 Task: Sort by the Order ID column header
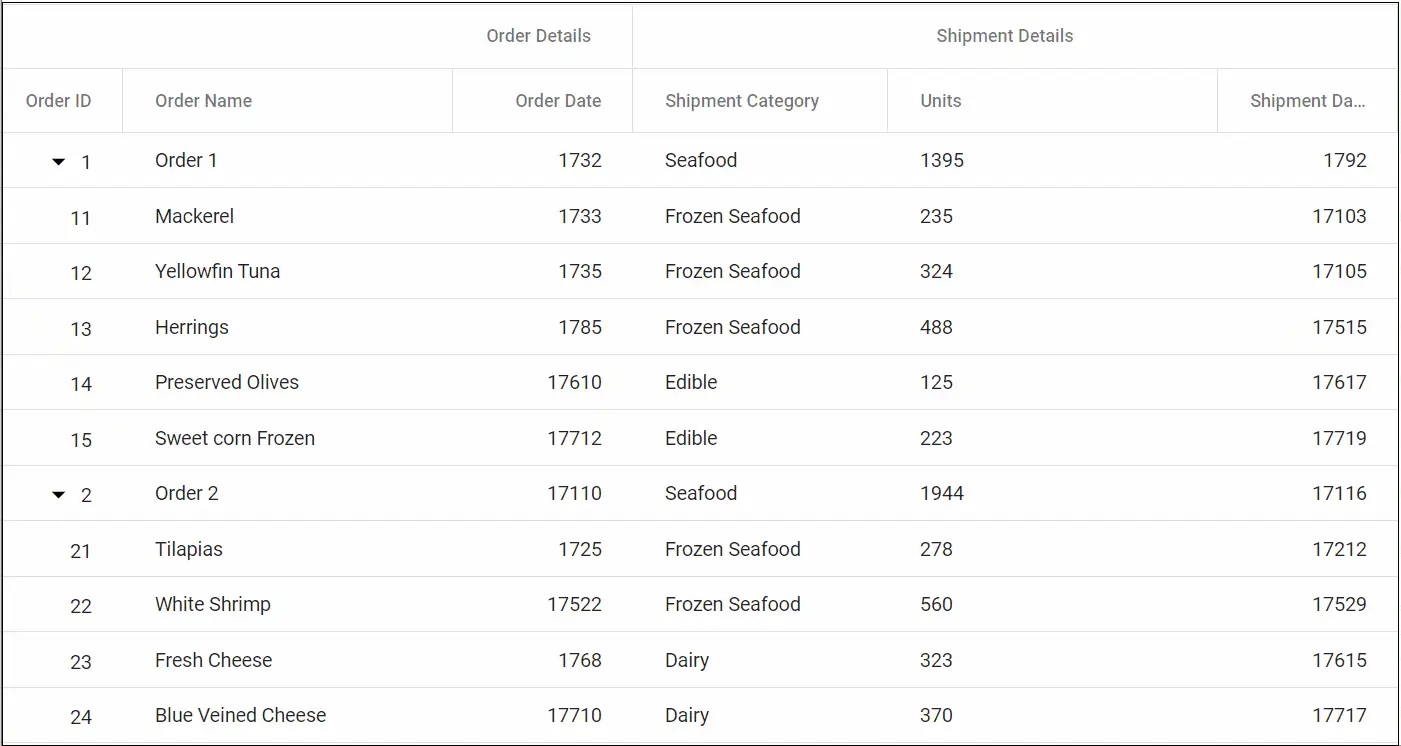pos(59,100)
